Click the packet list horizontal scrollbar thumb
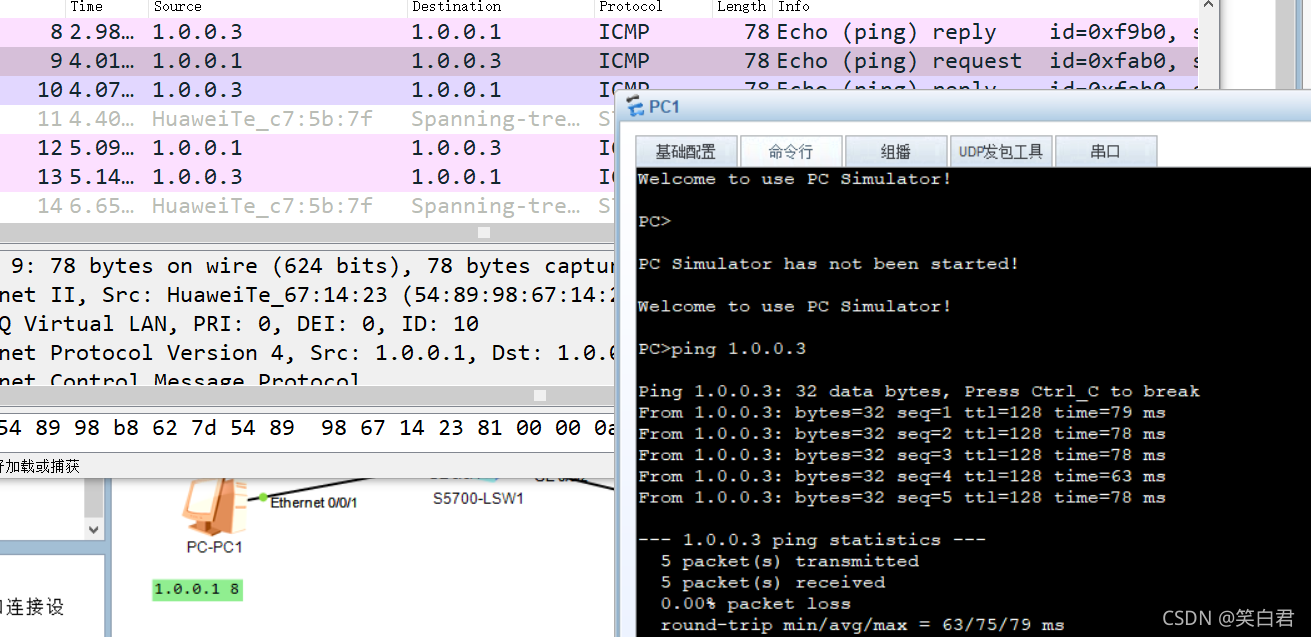The height and width of the screenshot is (637, 1311). pos(484,232)
